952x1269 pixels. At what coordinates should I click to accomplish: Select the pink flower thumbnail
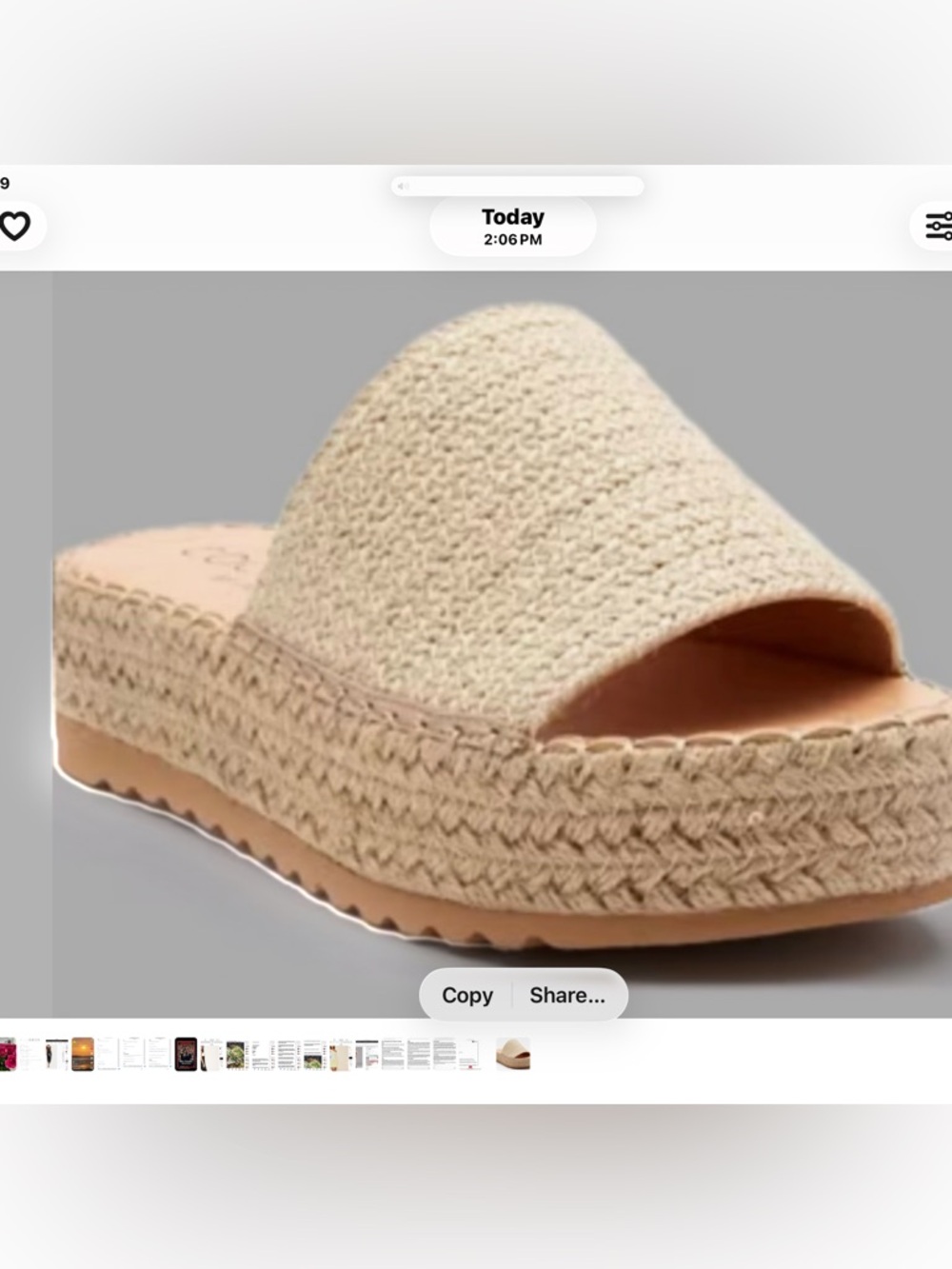coord(8,1054)
